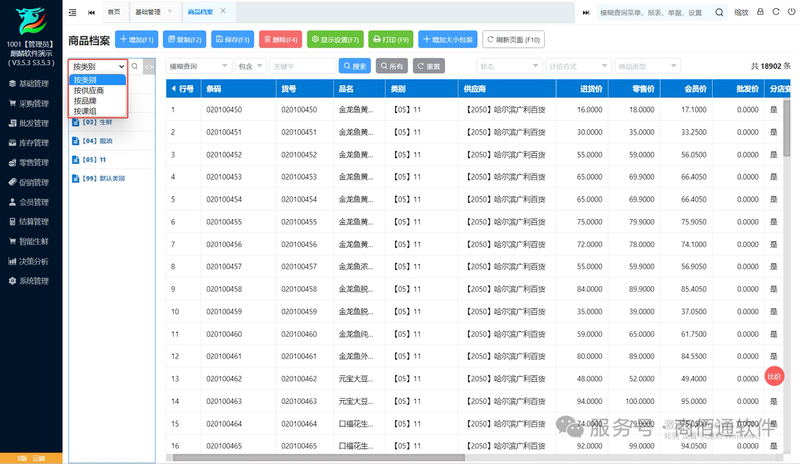Open 智能生鲜 in the sidebar

tap(29, 241)
